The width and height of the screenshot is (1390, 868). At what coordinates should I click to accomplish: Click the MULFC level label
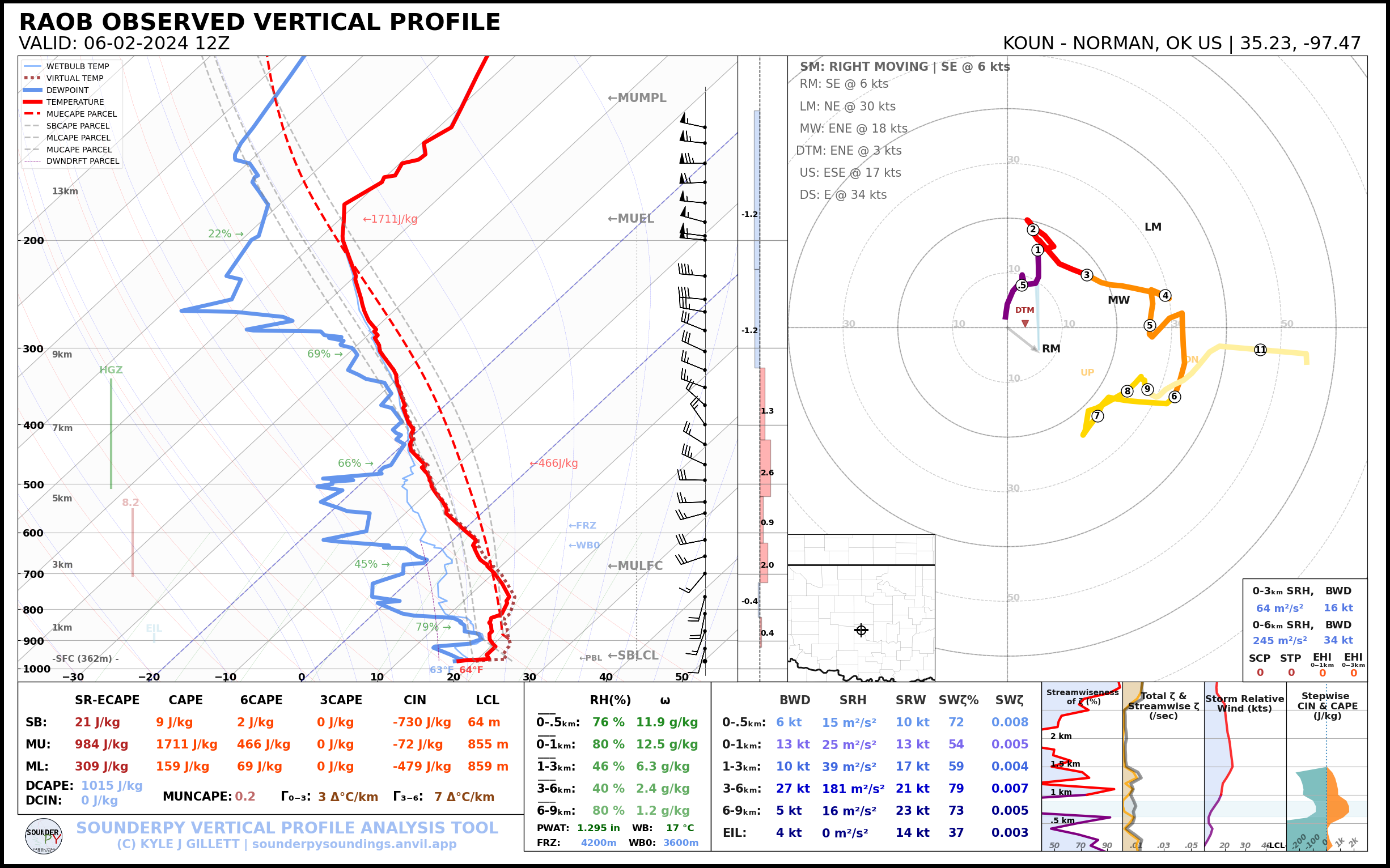pos(635,565)
